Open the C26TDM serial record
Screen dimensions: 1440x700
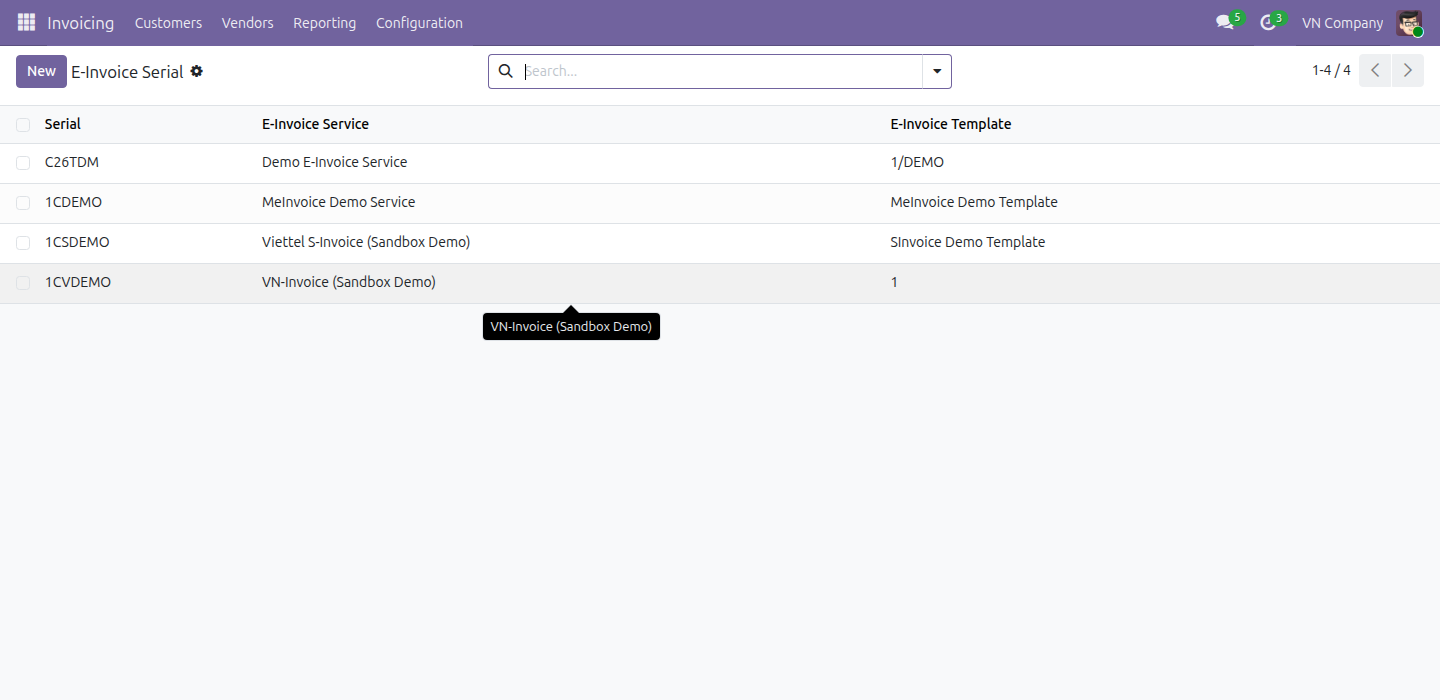point(72,162)
